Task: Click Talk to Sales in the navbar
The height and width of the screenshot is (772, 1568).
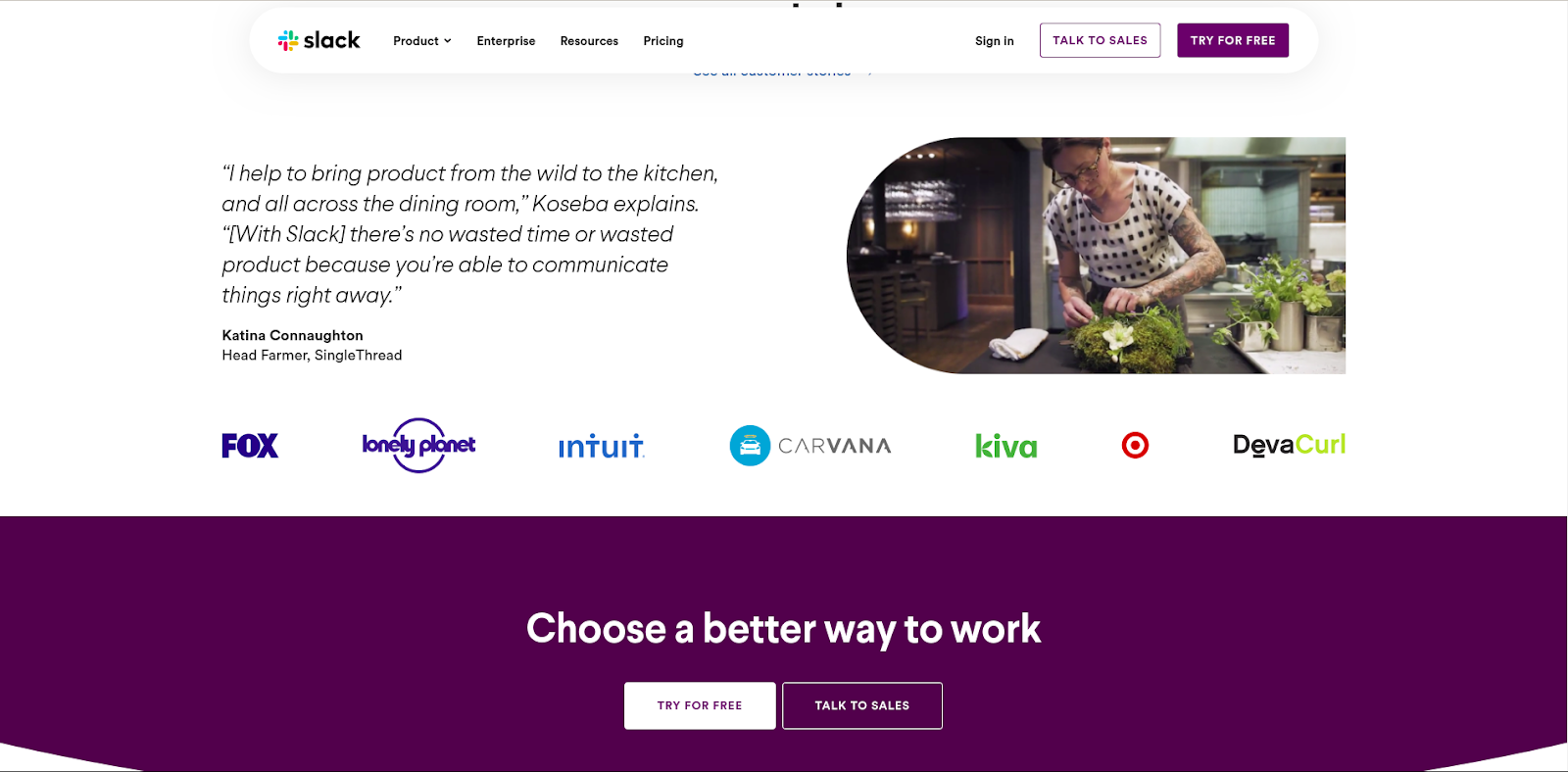Action: point(1100,40)
